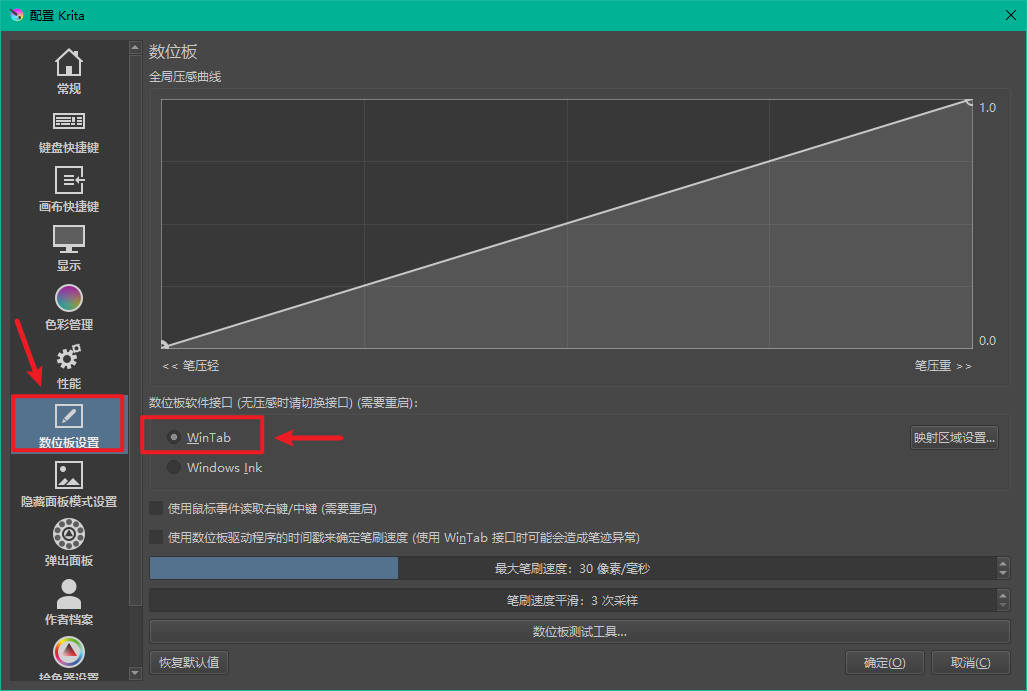
Task: Open the 作者档案 author profile page
Action: tap(69, 603)
